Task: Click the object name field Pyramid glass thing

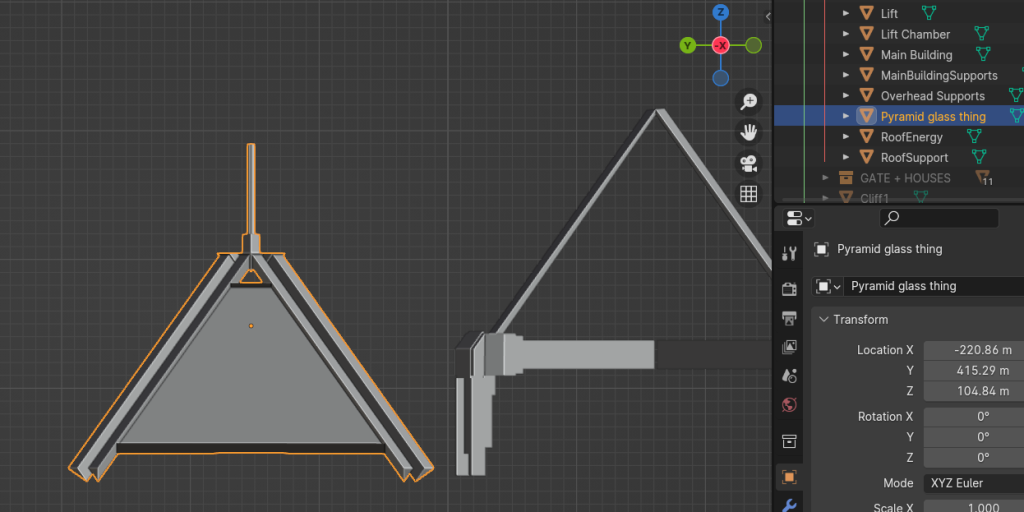Action: 933,286
